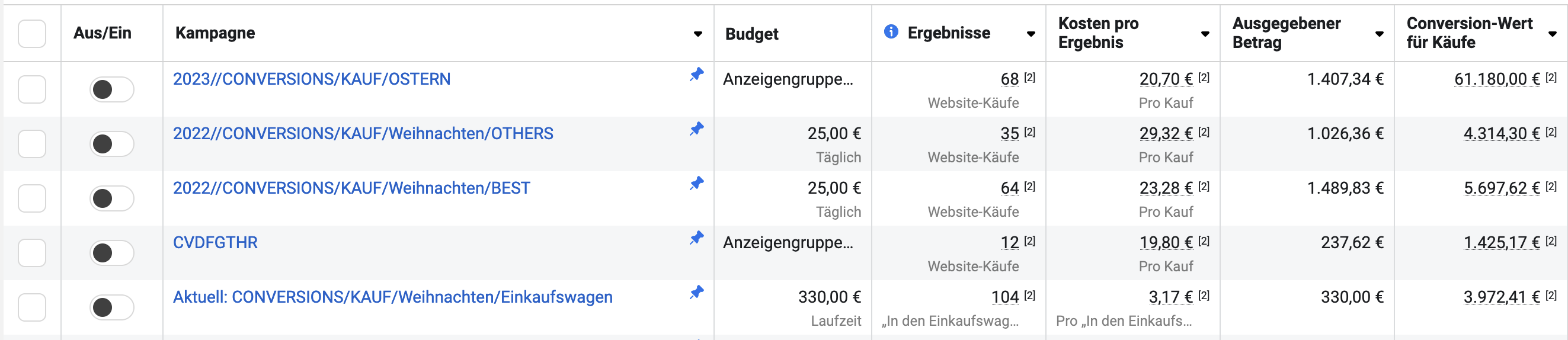Screen dimensions: 1568x340
Task: Click pin icon for 2023 OSTERN campaign
Action: [696, 75]
